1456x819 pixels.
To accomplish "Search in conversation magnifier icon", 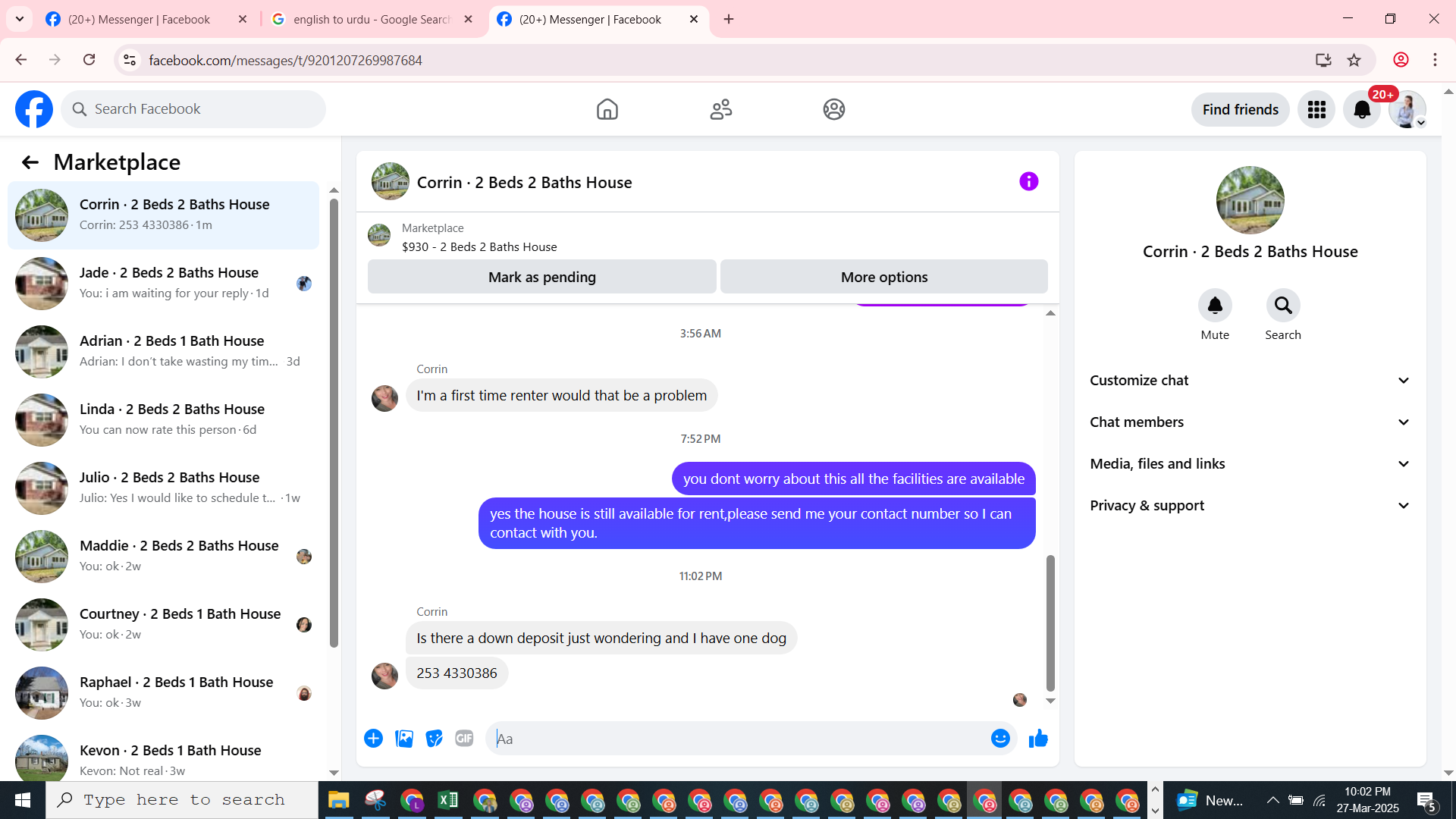I will [1283, 306].
